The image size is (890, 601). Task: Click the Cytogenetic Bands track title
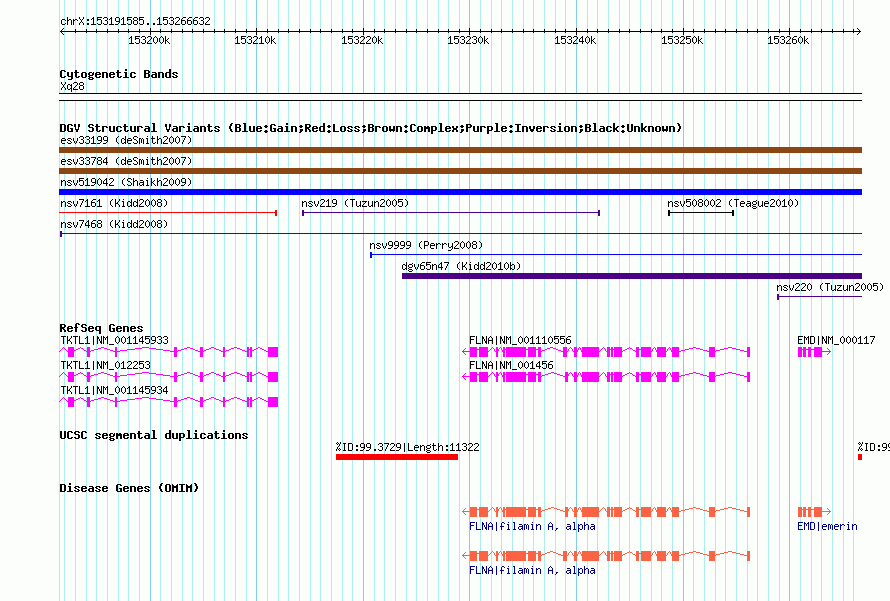[119, 74]
